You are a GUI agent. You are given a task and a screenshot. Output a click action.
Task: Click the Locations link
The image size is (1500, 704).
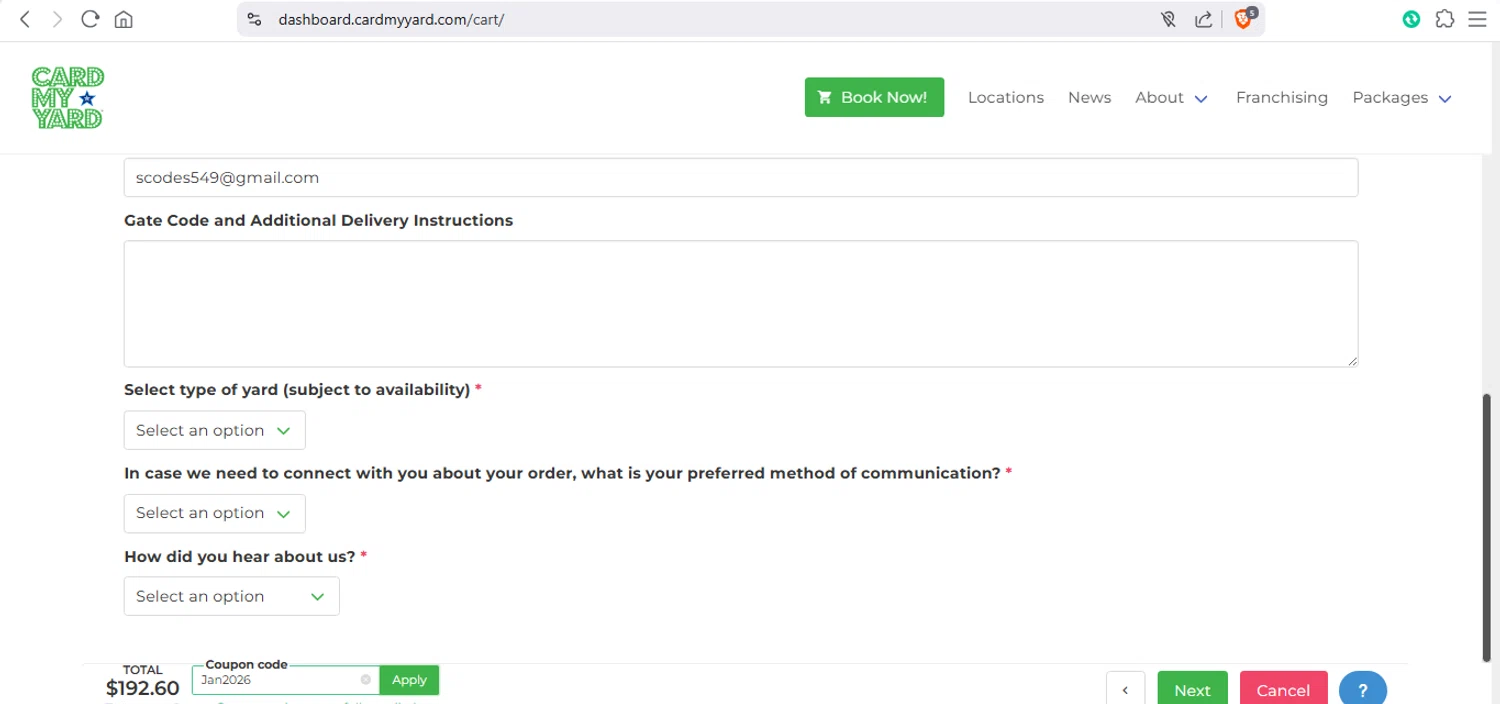pyautogui.click(x=1005, y=98)
